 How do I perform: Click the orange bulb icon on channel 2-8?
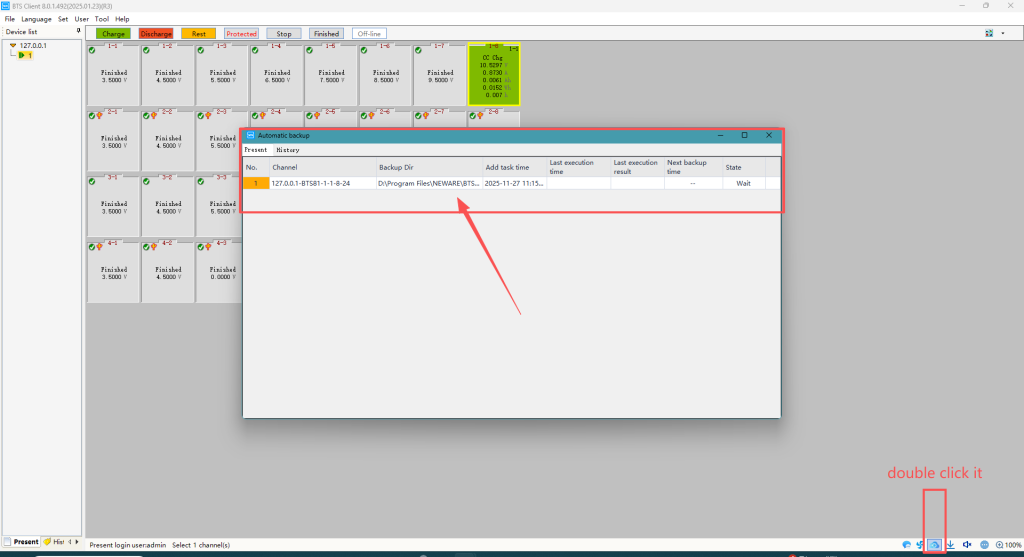point(481,116)
